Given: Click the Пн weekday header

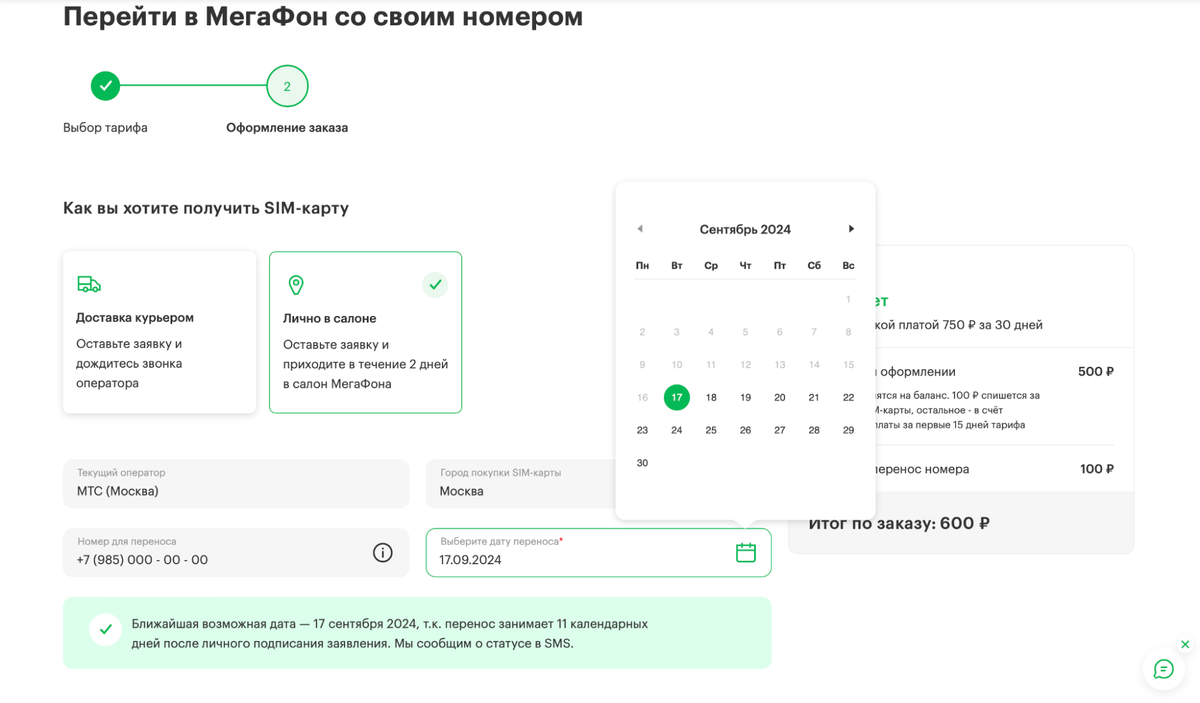Looking at the screenshot, I should click(x=642, y=265).
